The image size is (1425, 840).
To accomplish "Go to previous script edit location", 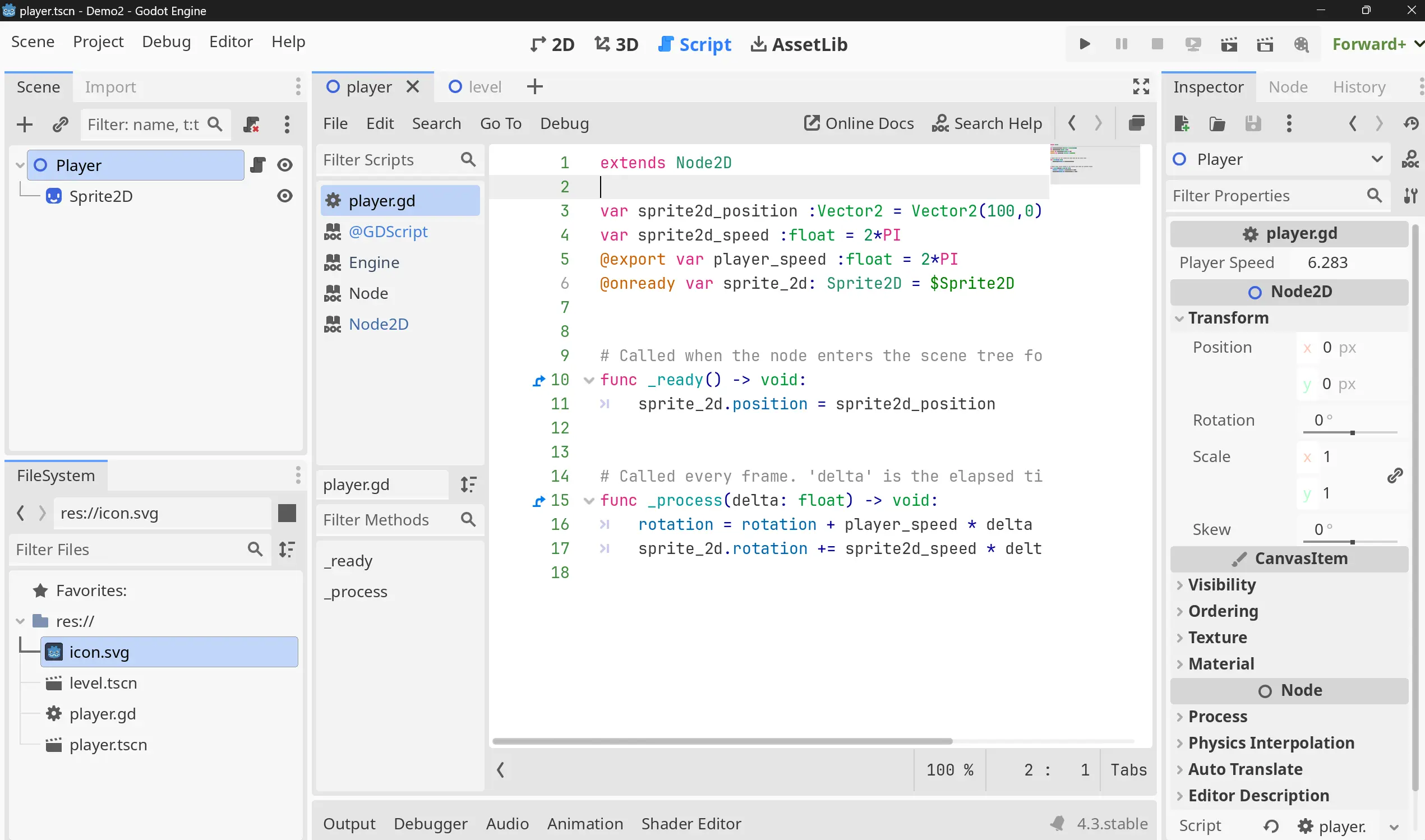I will pos(1071,123).
